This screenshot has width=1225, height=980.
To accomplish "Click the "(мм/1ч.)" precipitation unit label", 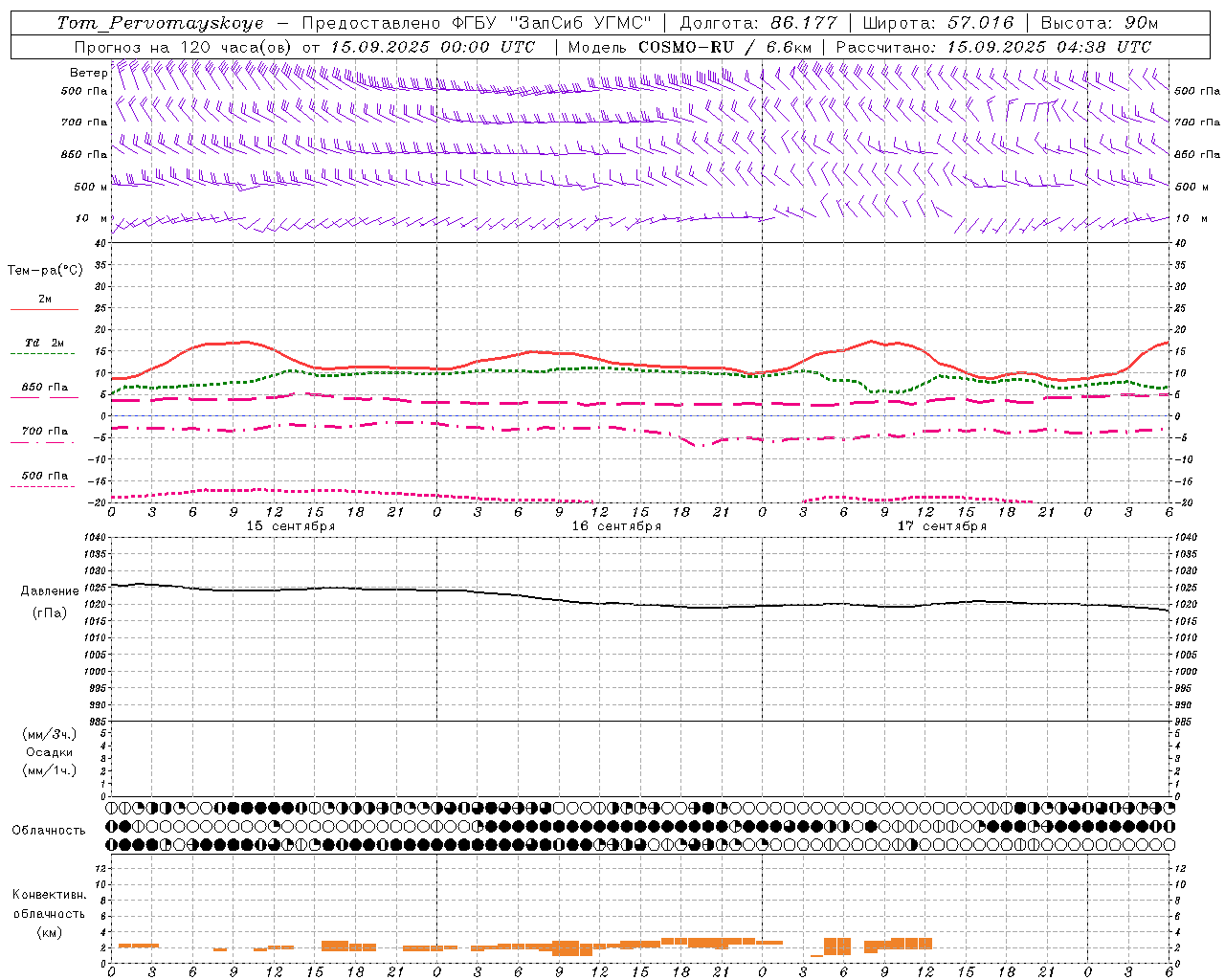I will pyautogui.click(x=50, y=770).
